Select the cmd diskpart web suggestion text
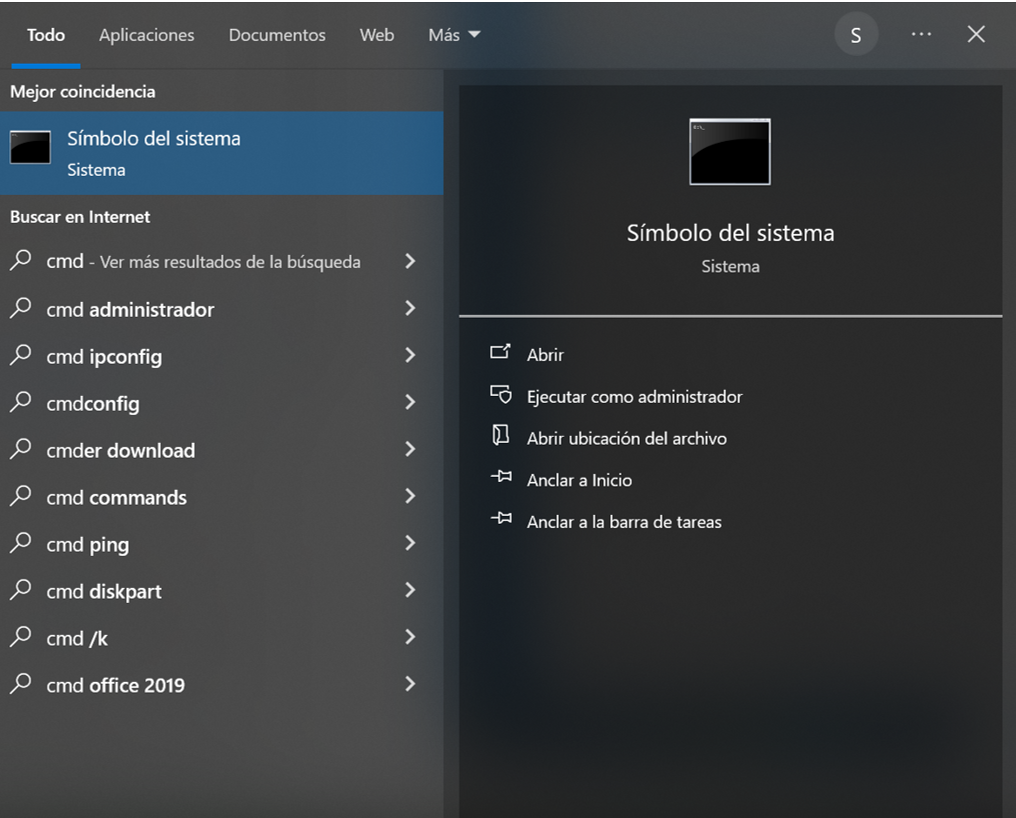This screenshot has height=818, width=1016. pyautogui.click(x=104, y=592)
